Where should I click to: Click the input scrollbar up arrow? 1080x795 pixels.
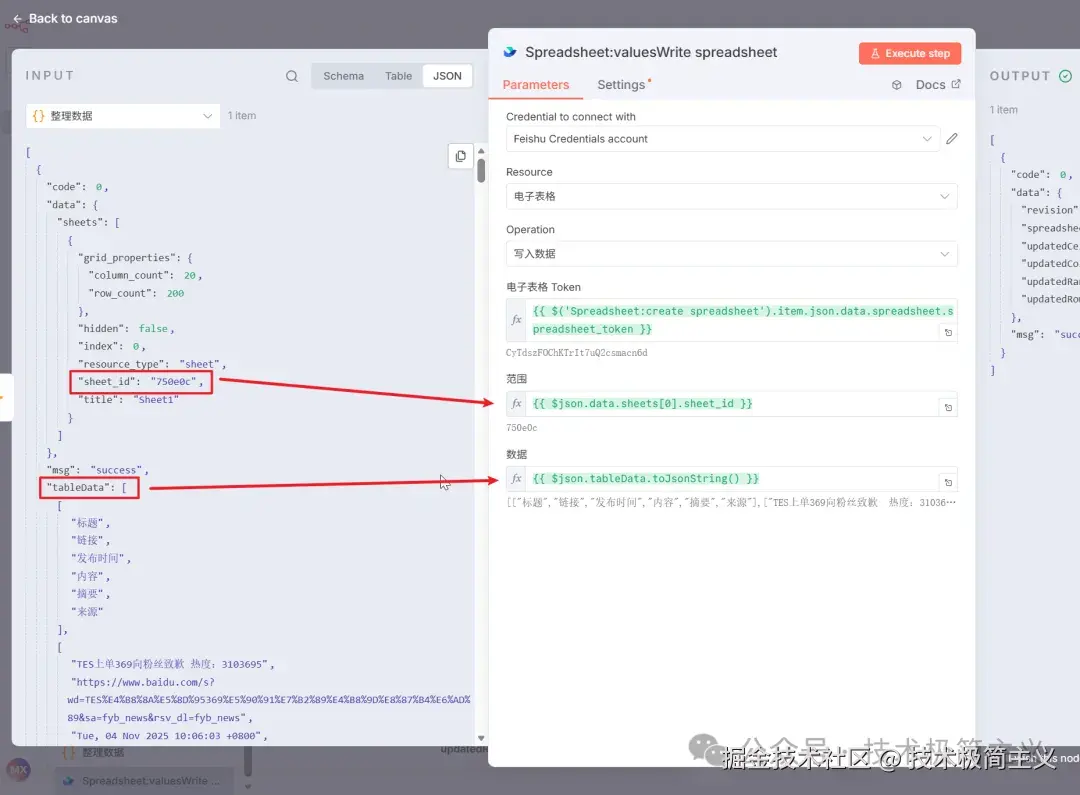click(481, 151)
